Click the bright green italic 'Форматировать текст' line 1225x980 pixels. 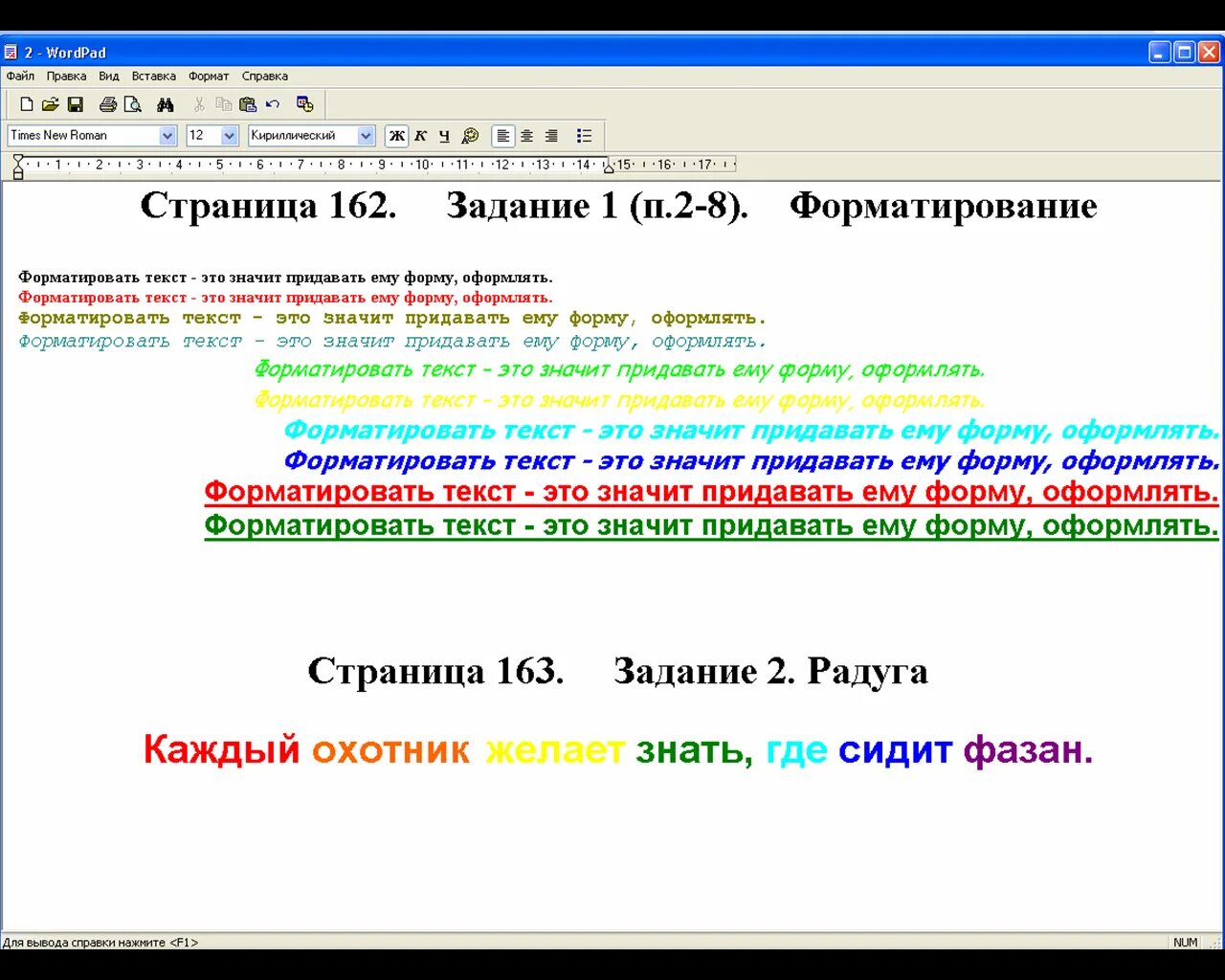tap(619, 369)
